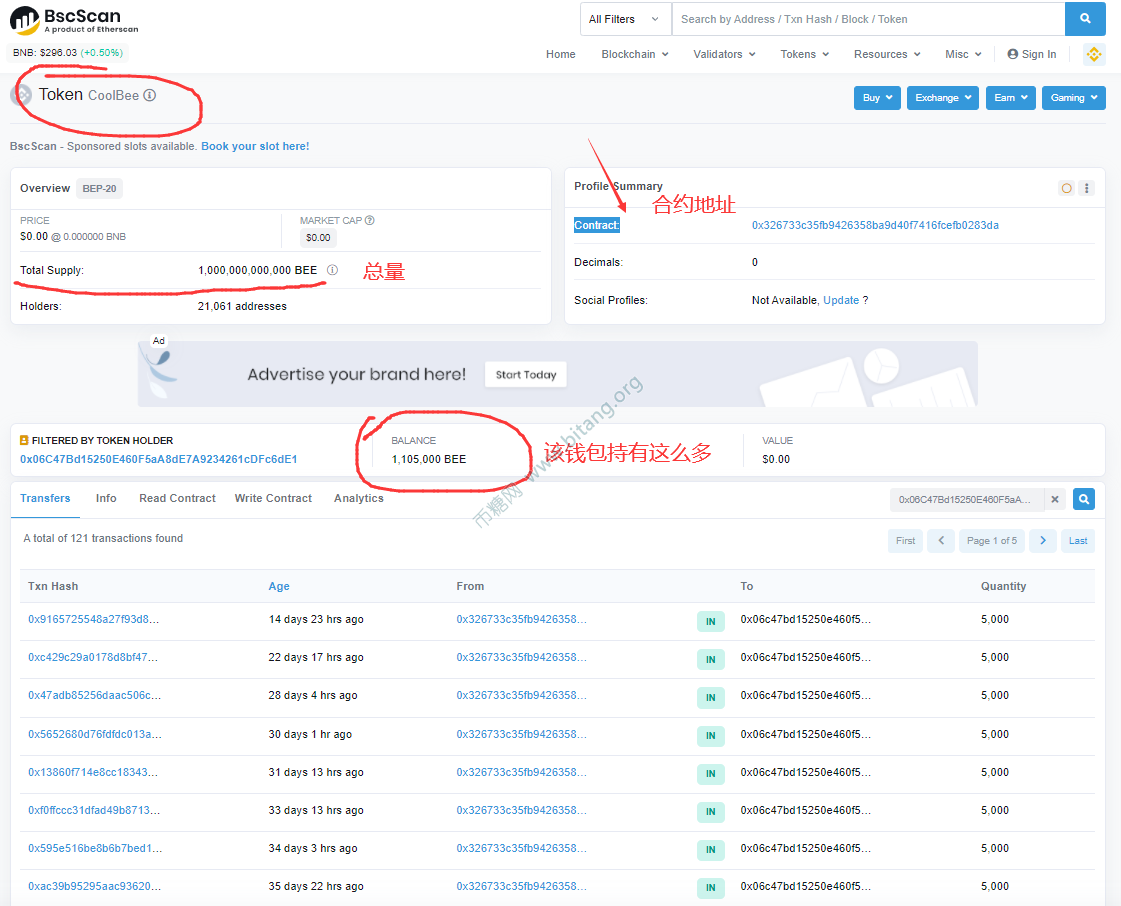1121x906 pixels.
Task: Open transaction hash 0x47adb85256daac506c...
Action: point(94,695)
